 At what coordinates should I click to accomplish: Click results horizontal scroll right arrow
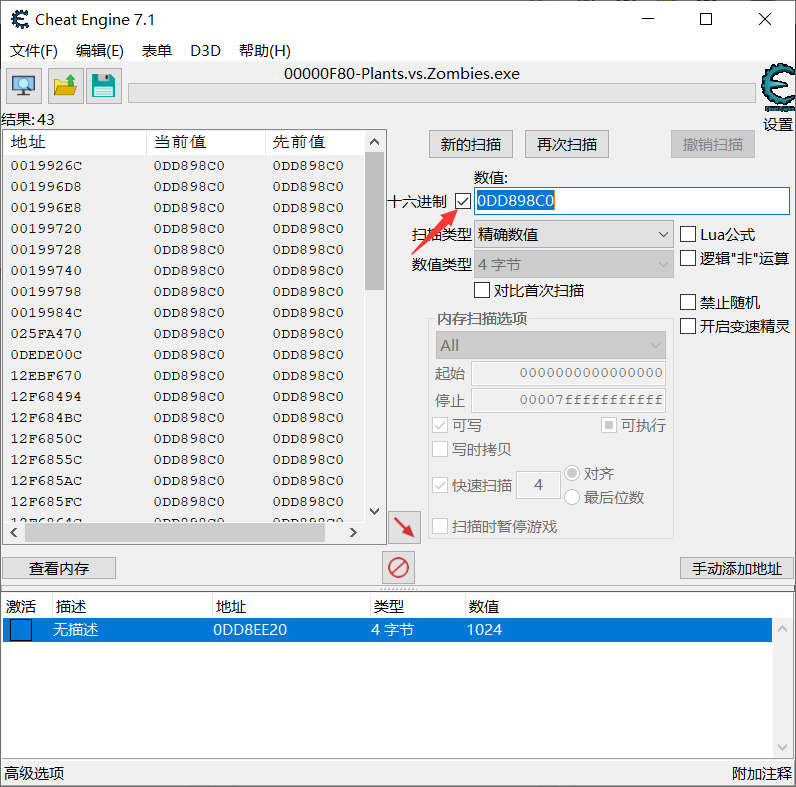click(x=353, y=532)
